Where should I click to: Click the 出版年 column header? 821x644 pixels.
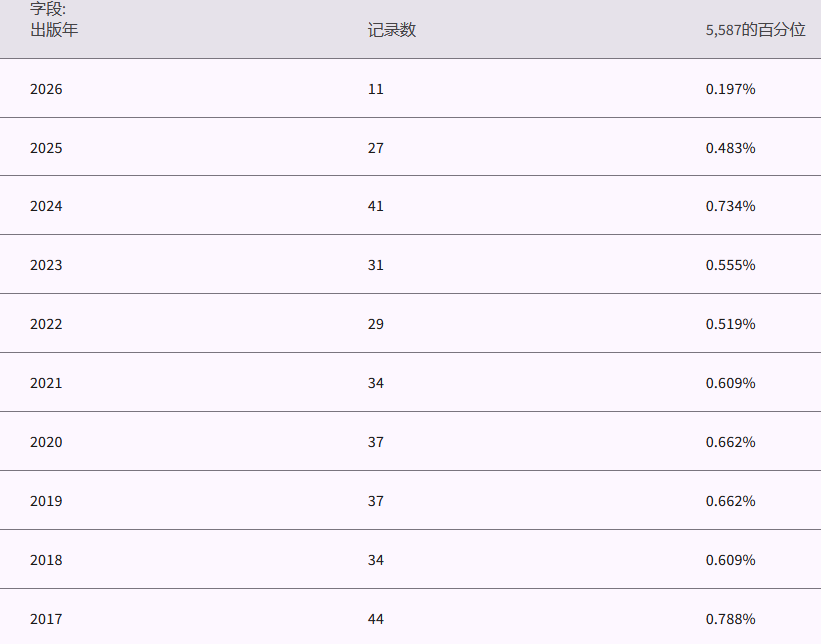[54, 30]
